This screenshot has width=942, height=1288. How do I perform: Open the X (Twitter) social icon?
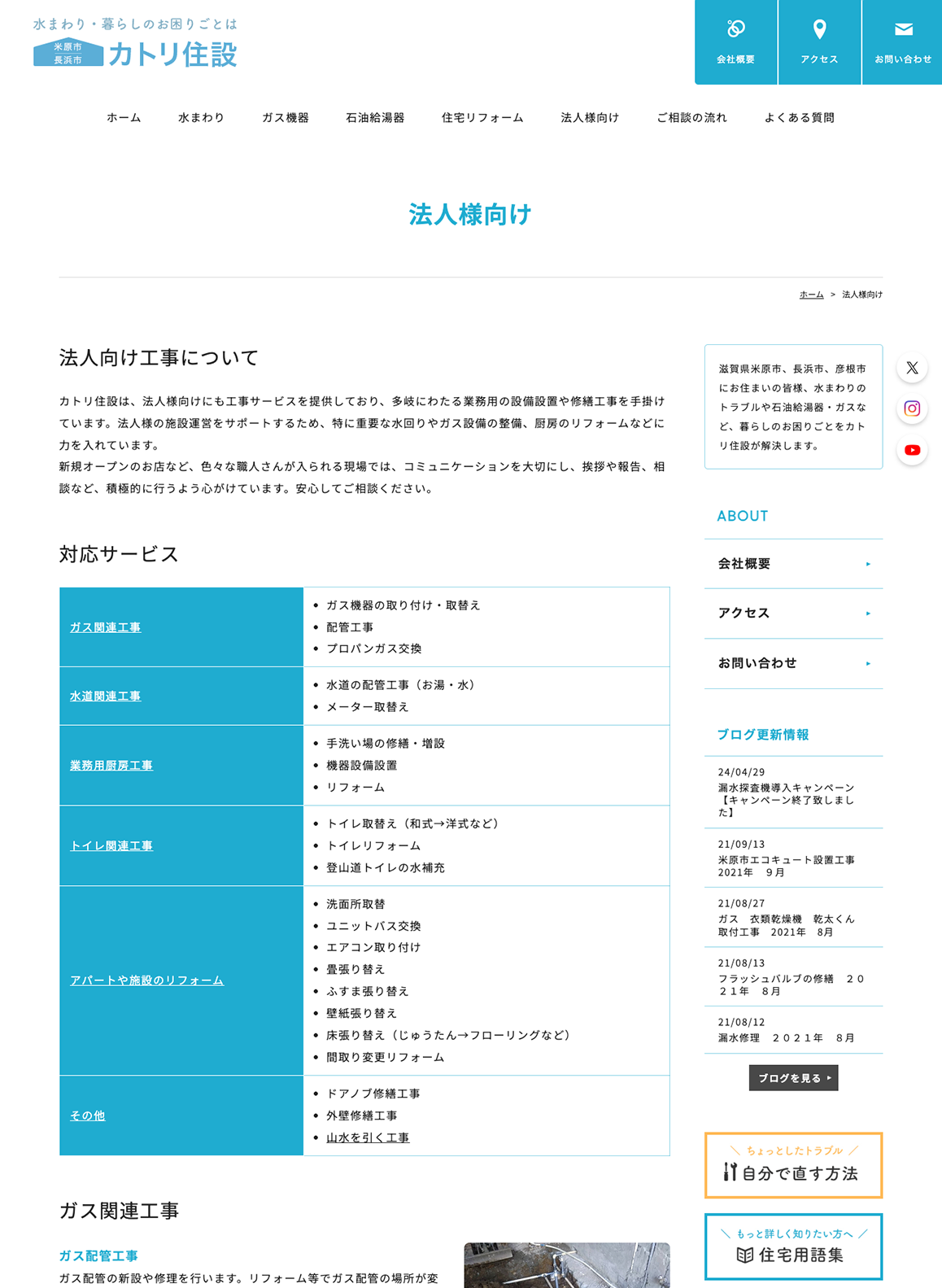[x=912, y=368]
